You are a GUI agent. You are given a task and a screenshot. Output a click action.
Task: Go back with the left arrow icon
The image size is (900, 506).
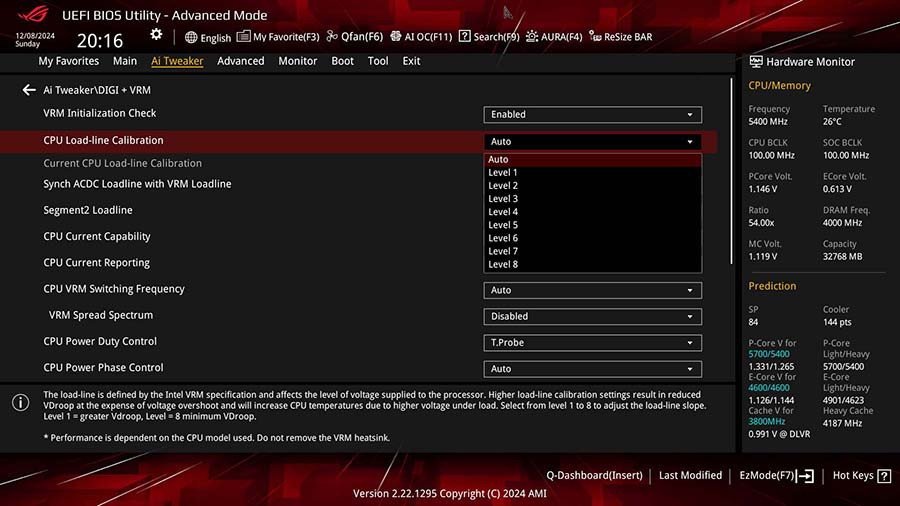[29, 90]
